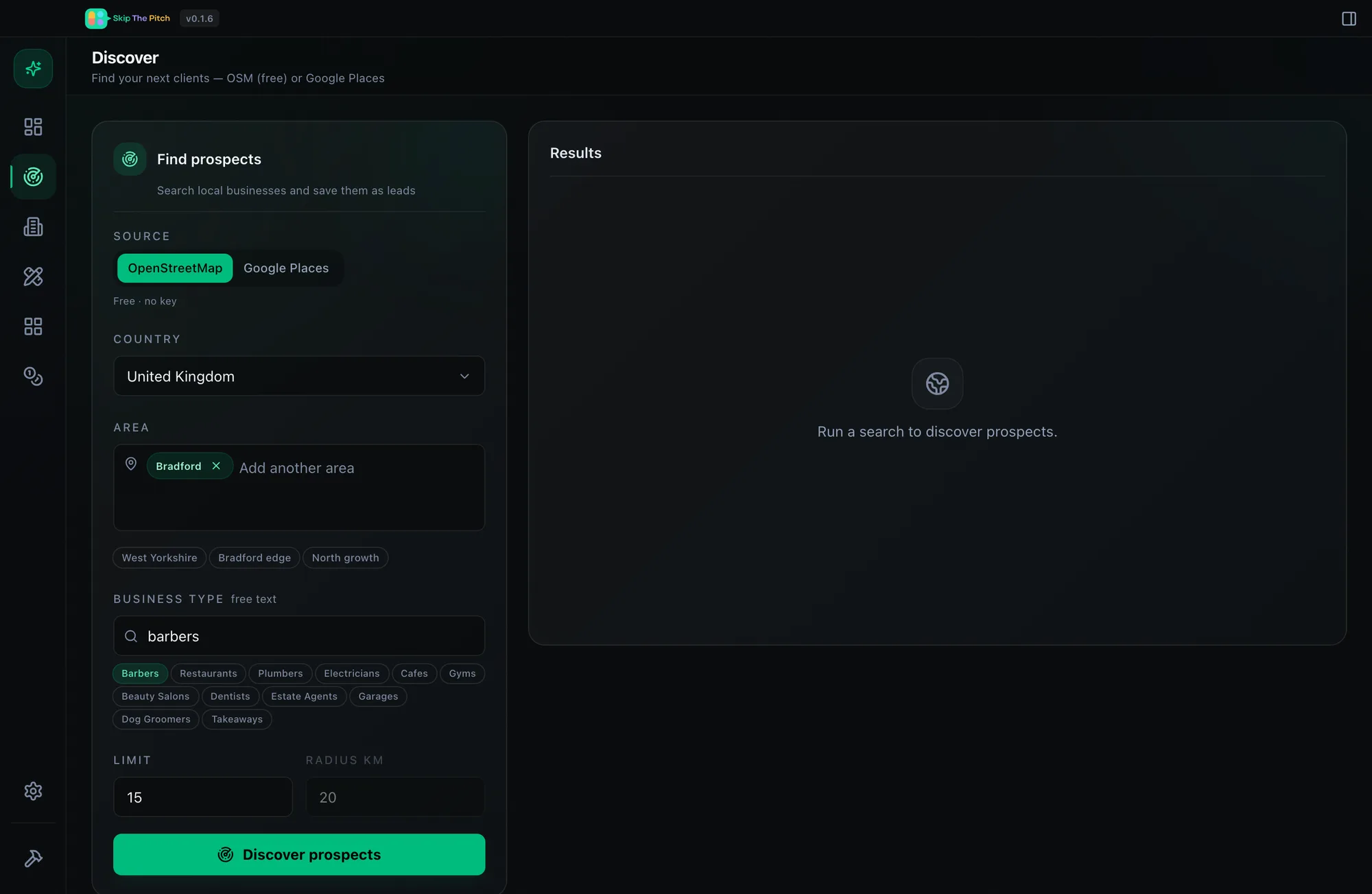Click the 'Free · no key' note
The width and height of the screenshot is (1372, 894).
coord(145,301)
